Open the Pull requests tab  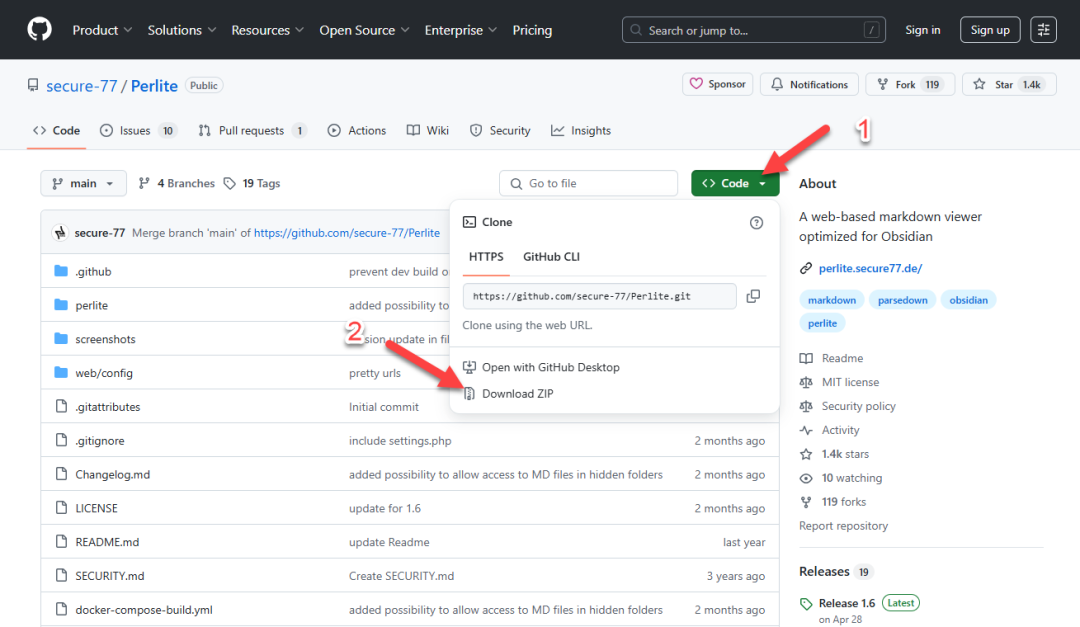tap(252, 131)
